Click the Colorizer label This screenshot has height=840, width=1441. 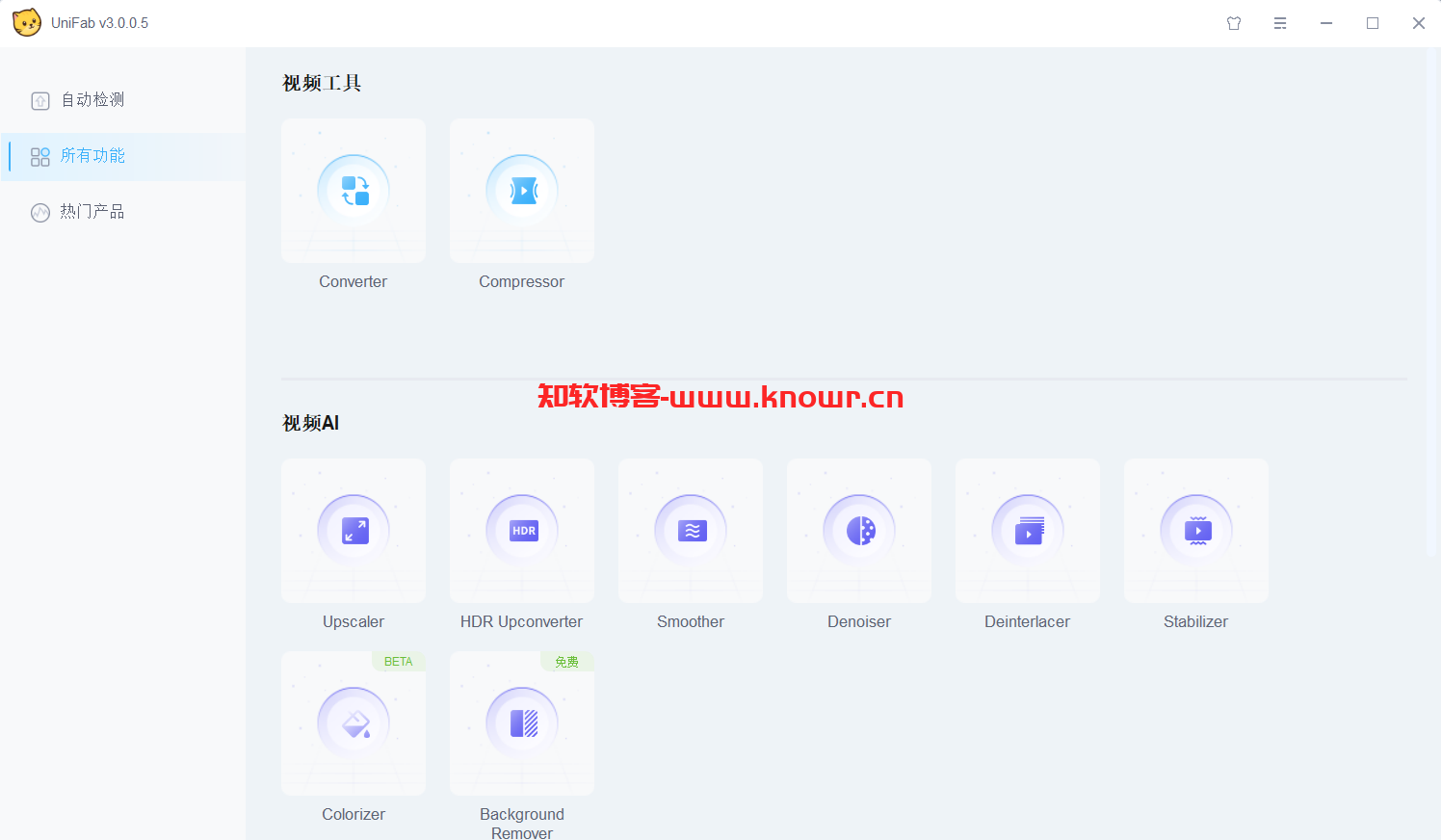tap(354, 814)
